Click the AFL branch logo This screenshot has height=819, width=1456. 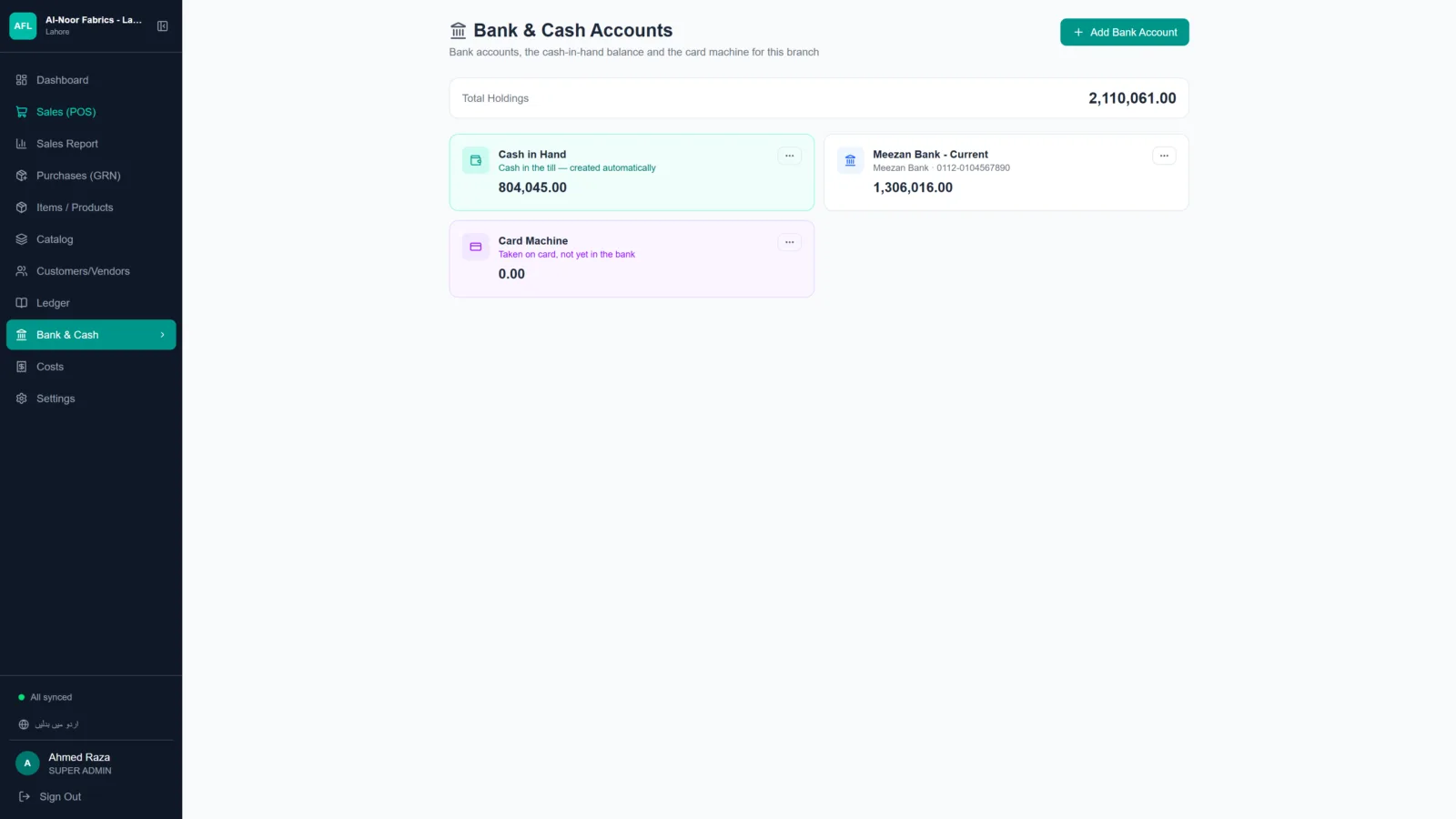23,26
